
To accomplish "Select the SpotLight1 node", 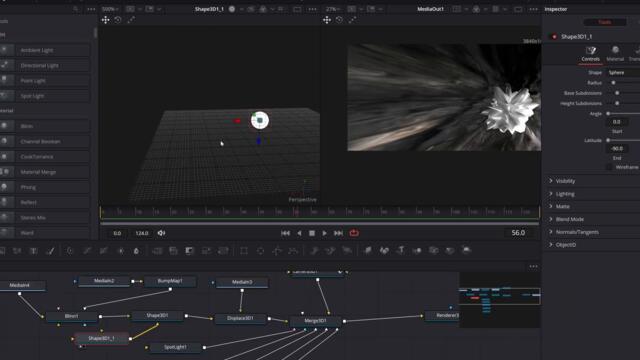I will pyautogui.click(x=176, y=347).
